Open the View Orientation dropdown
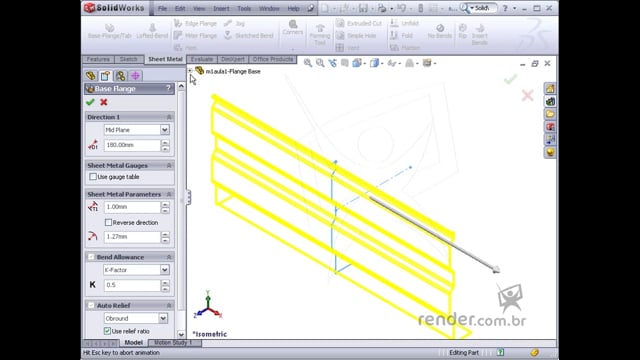The image size is (640, 360). 358,63
